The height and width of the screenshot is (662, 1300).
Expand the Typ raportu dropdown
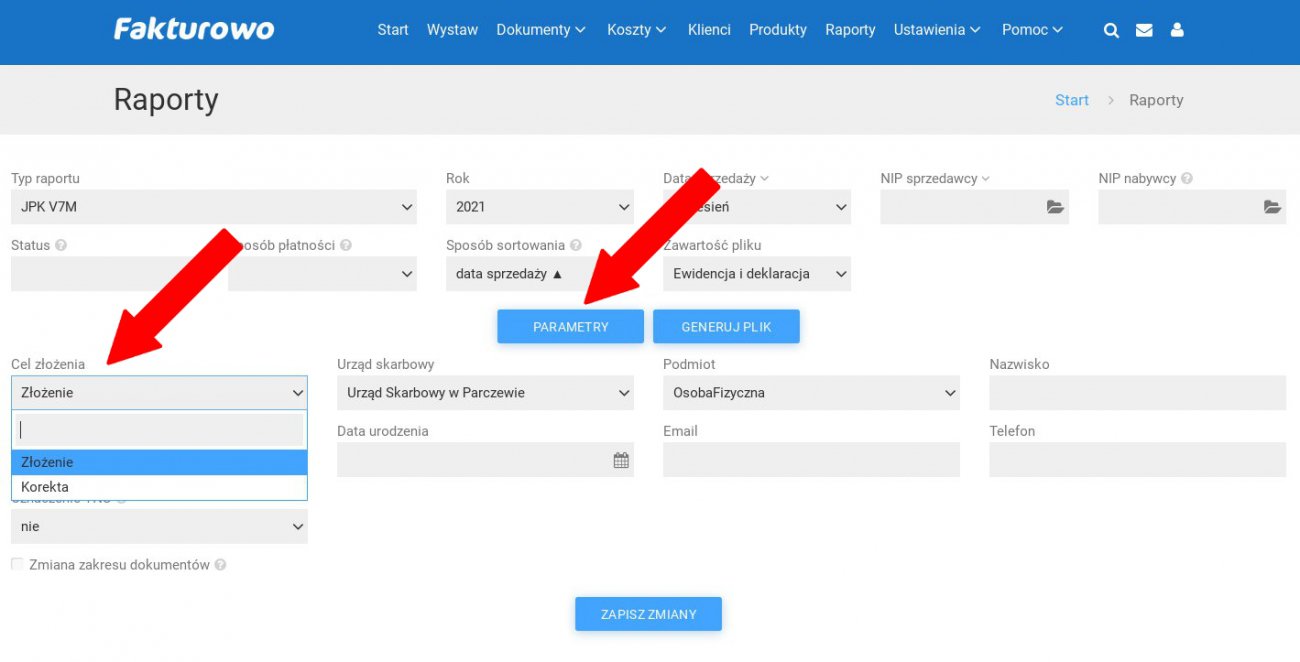213,207
